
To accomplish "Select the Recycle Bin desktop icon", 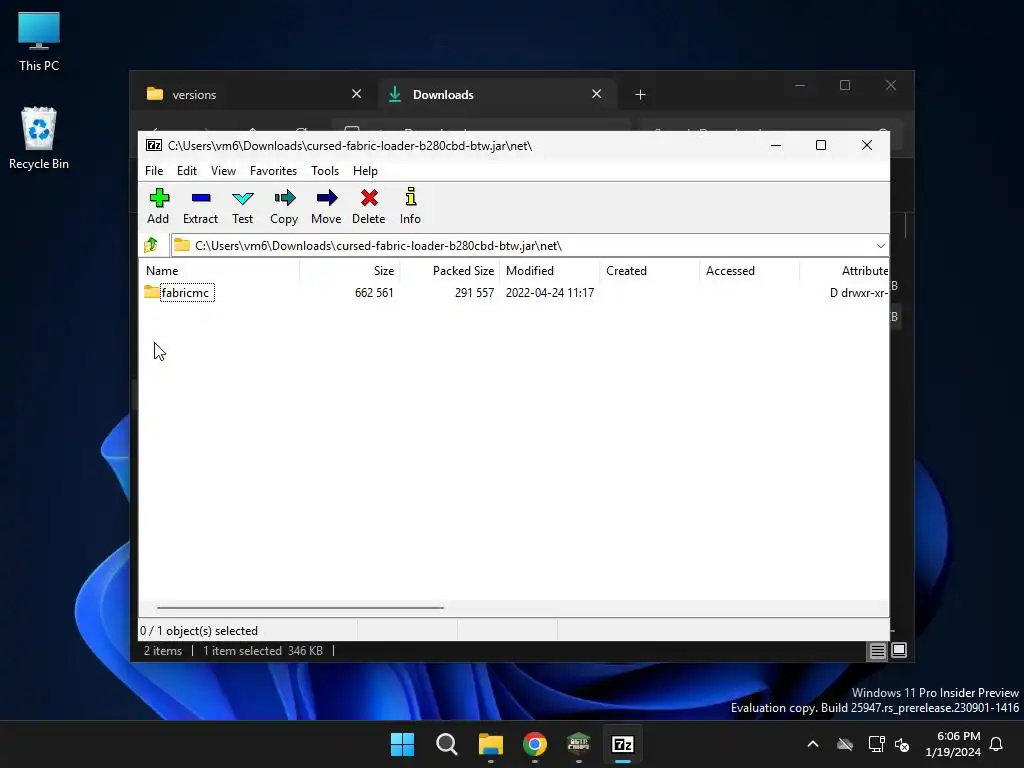I will (x=39, y=138).
